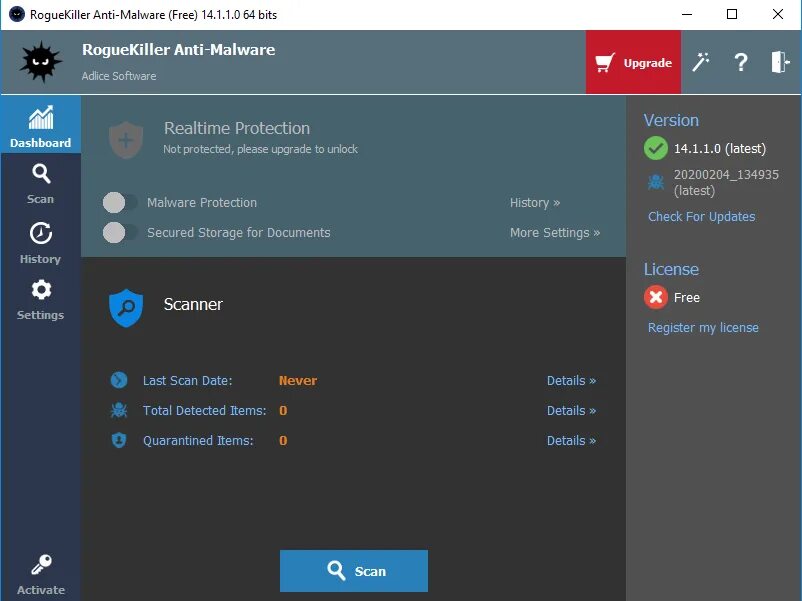Open the Dashboard sidebar tab
This screenshot has height=601, width=802.
click(40, 125)
